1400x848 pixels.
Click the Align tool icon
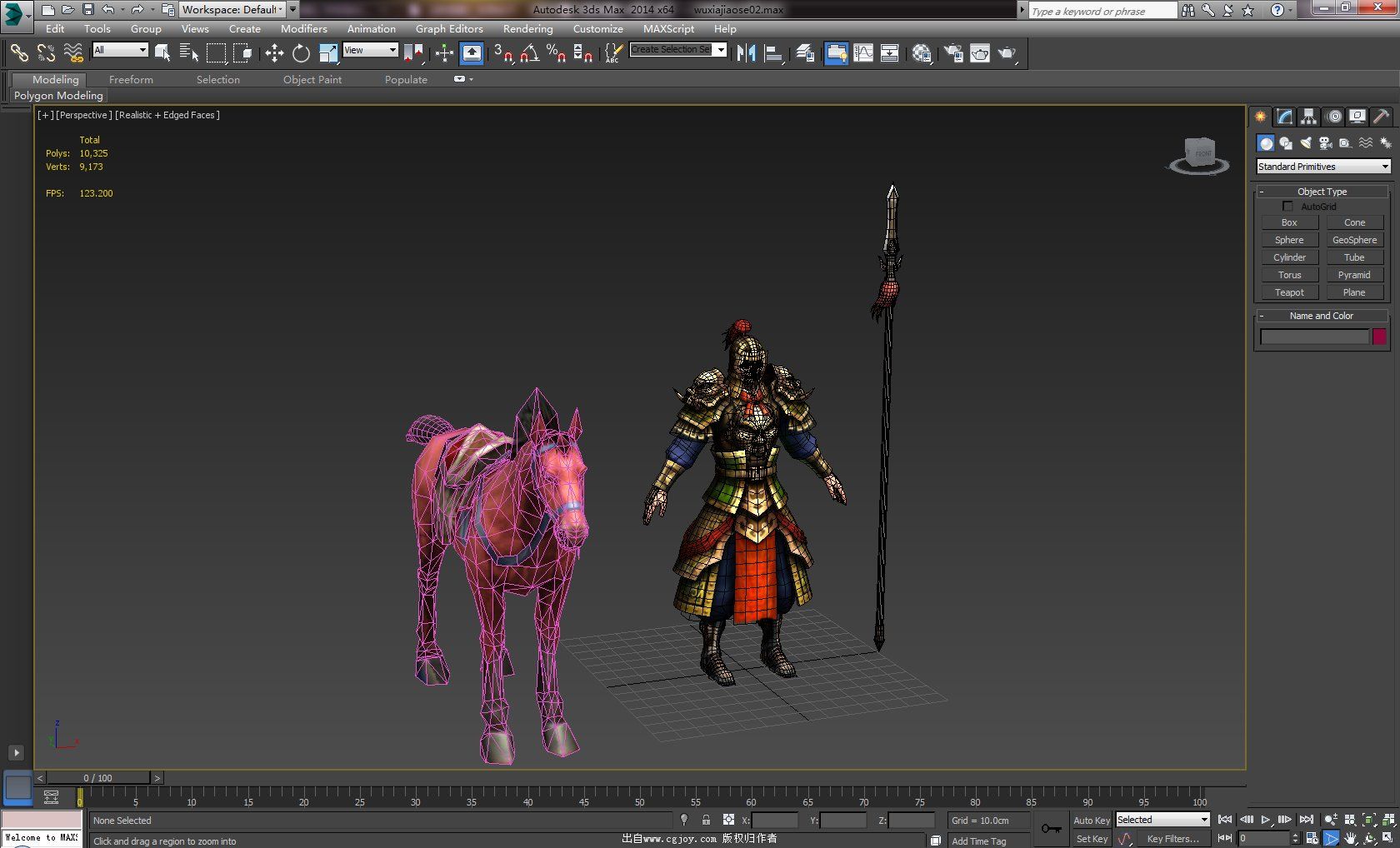[x=773, y=53]
